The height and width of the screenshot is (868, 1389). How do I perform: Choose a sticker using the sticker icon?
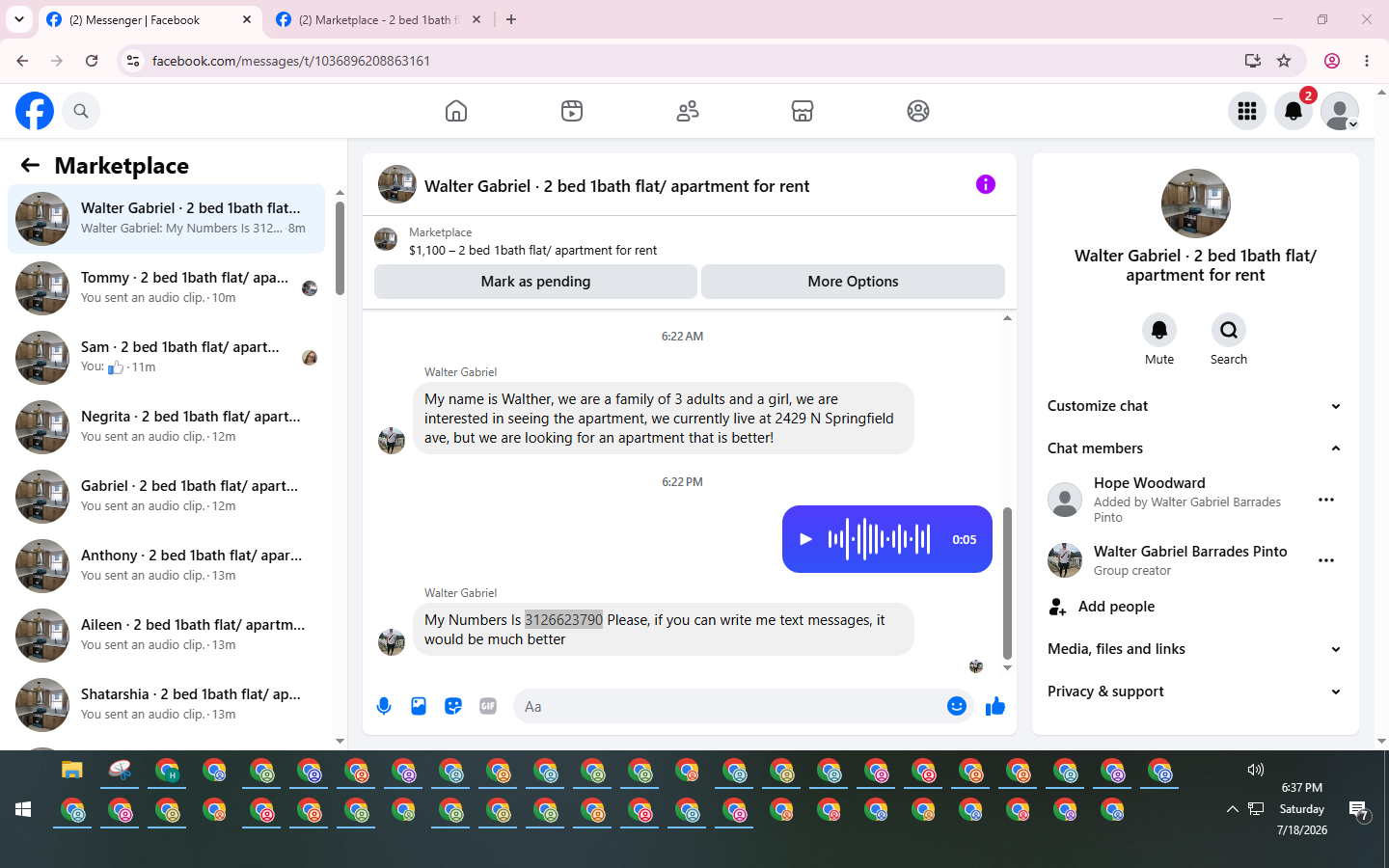click(453, 706)
